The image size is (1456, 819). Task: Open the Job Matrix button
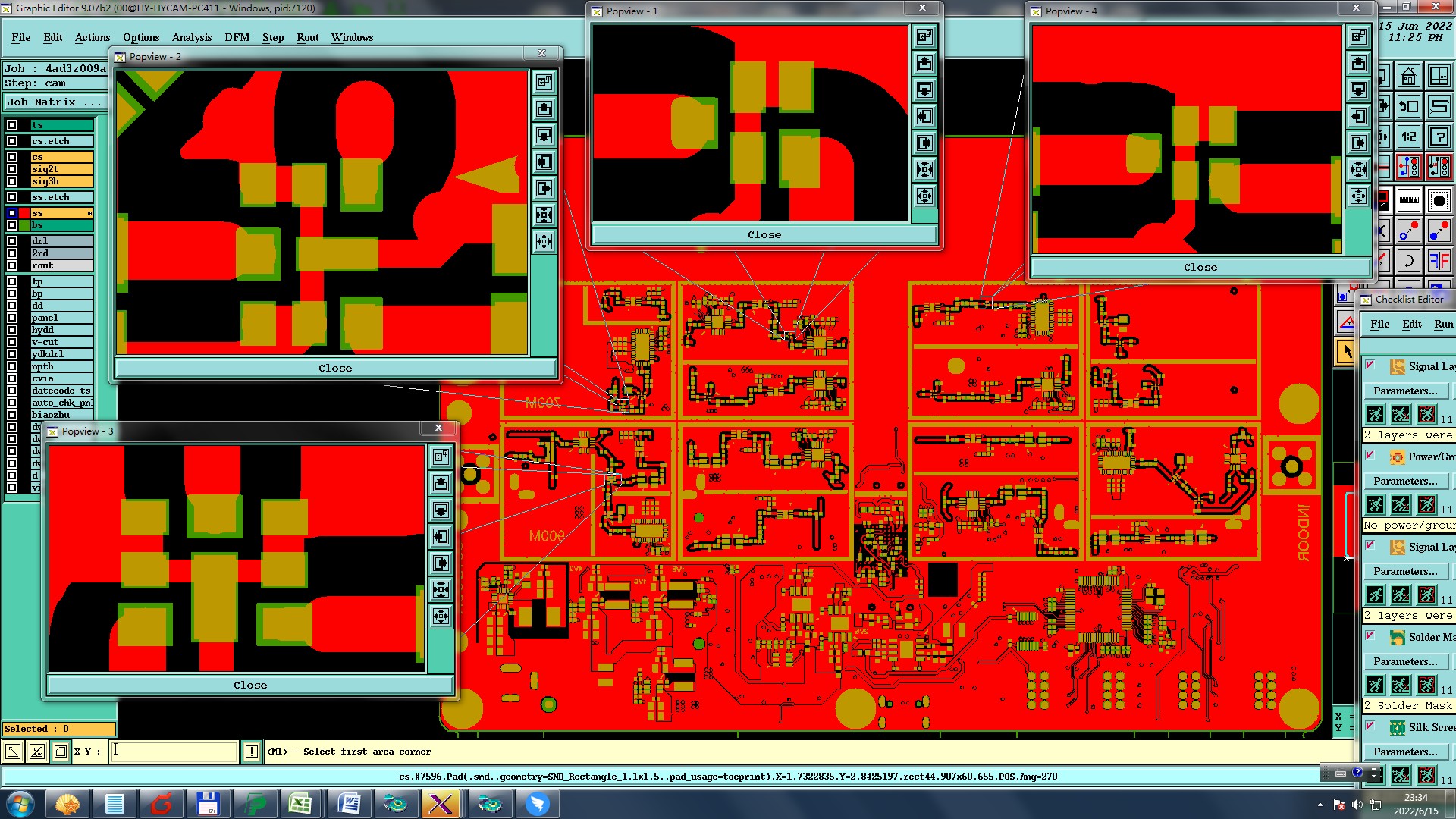click(53, 102)
